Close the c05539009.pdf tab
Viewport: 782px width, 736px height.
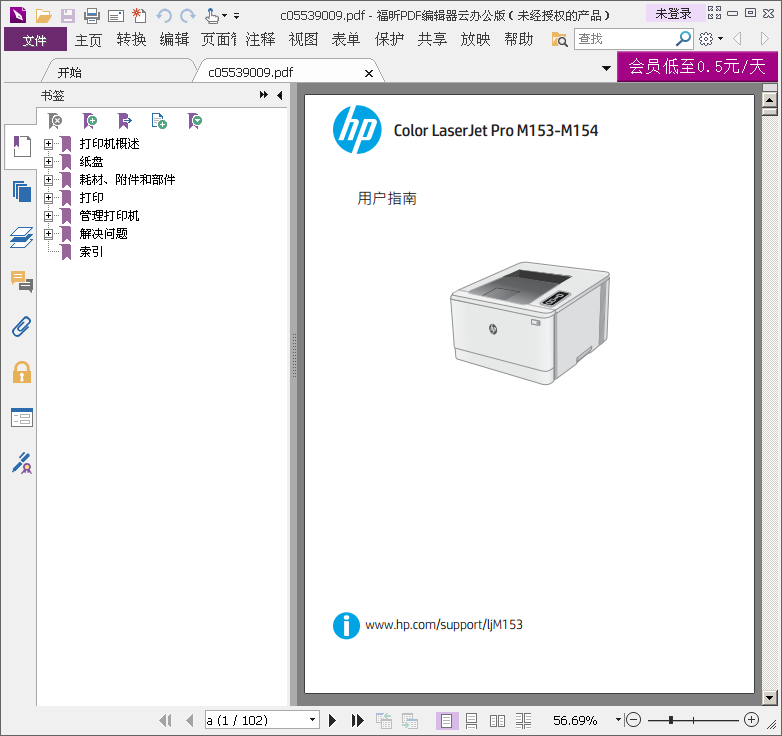[369, 73]
